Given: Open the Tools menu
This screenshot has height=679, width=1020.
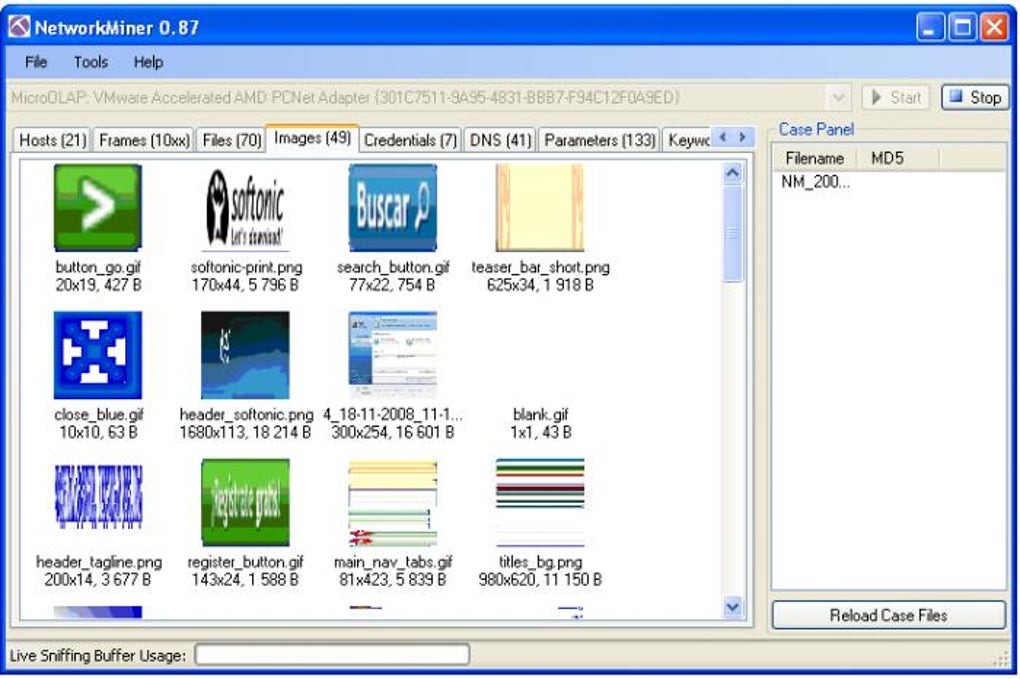Looking at the screenshot, I should point(90,62).
